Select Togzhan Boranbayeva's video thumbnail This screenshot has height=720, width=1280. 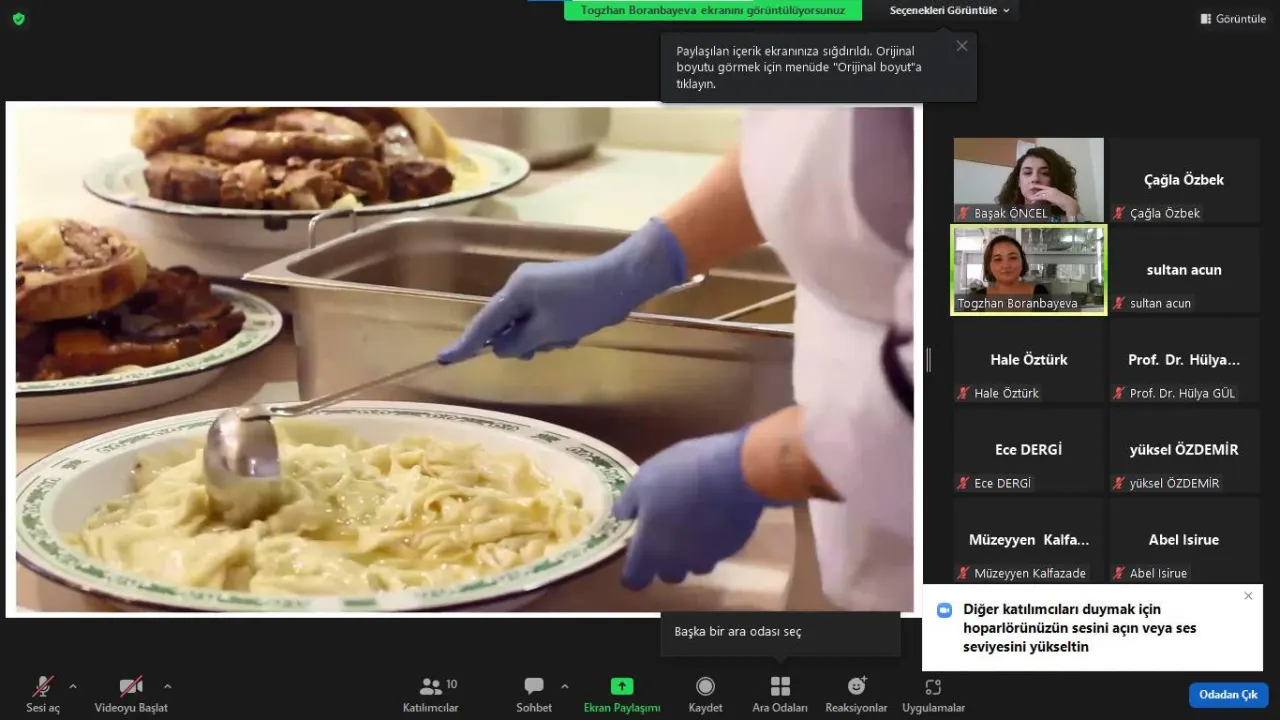1028,270
